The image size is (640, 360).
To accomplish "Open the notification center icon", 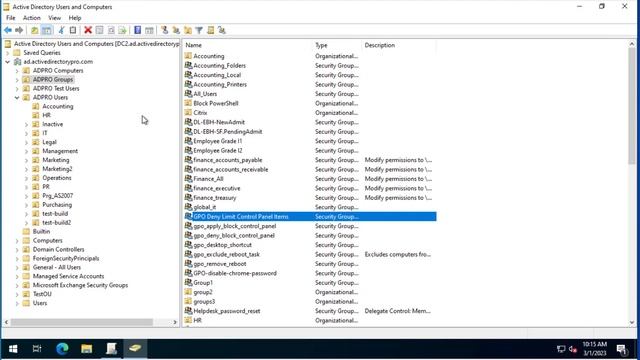I will coord(622,349).
